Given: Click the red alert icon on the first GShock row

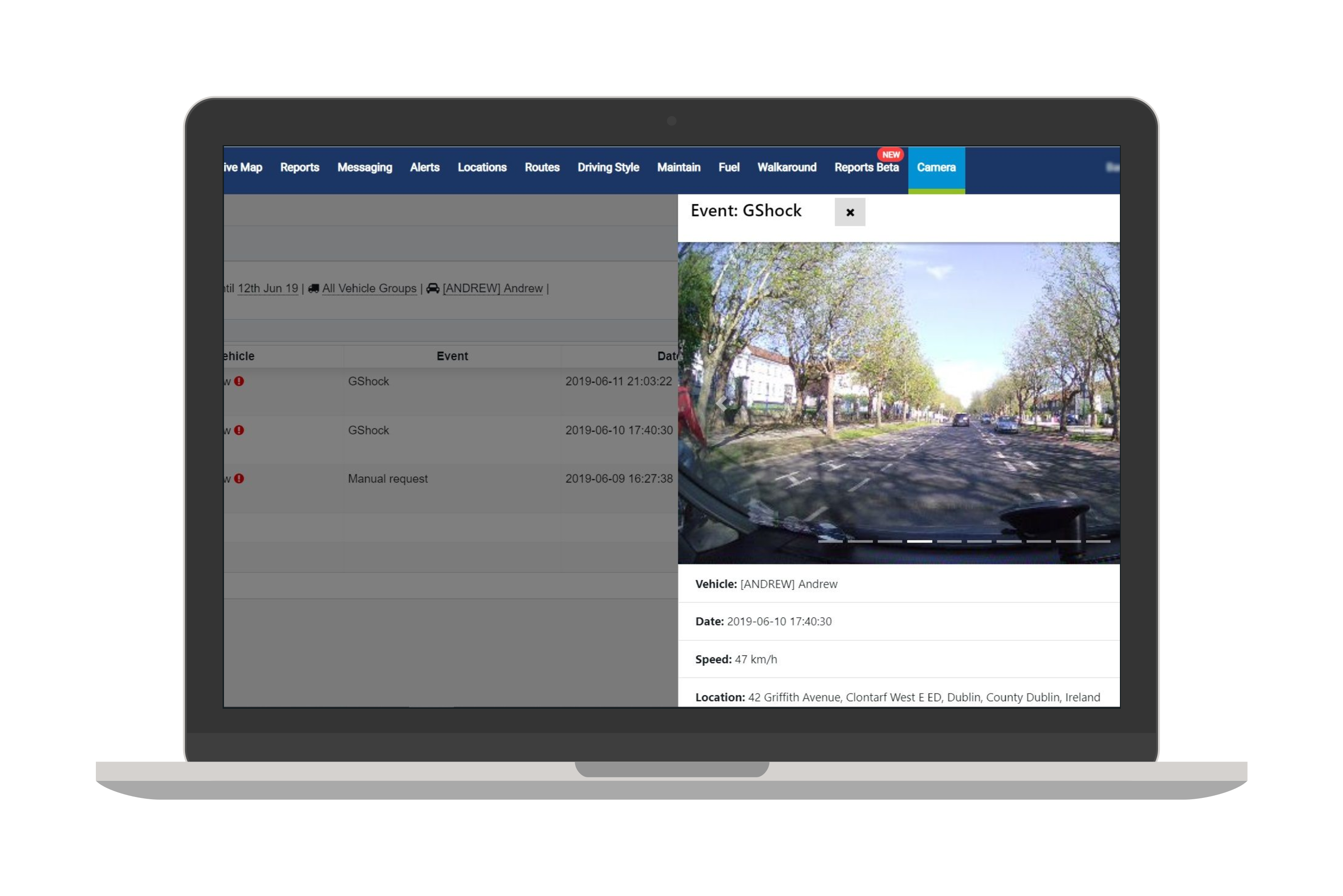Looking at the screenshot, I should pyautogui.click(x=239, y=381).
